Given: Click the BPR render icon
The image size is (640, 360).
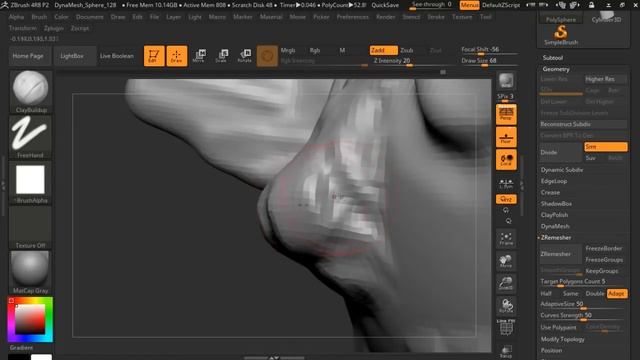Looking at the screenshot, I should (506, 81).
